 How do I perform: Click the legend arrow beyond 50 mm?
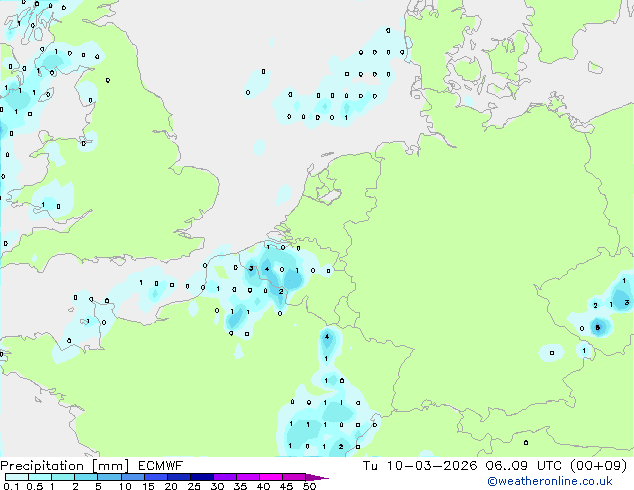point(317,477)
